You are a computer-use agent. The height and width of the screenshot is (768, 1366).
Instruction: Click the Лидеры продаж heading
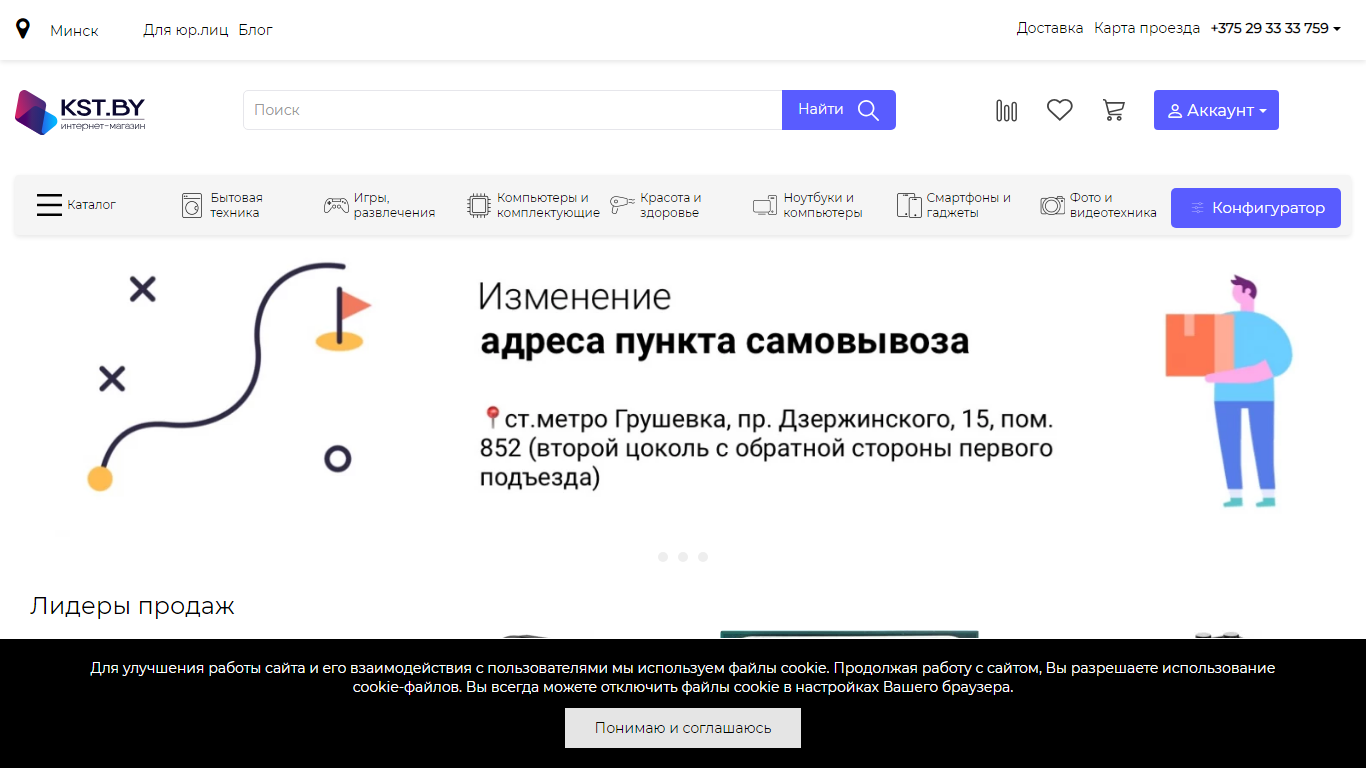(132, 606)
